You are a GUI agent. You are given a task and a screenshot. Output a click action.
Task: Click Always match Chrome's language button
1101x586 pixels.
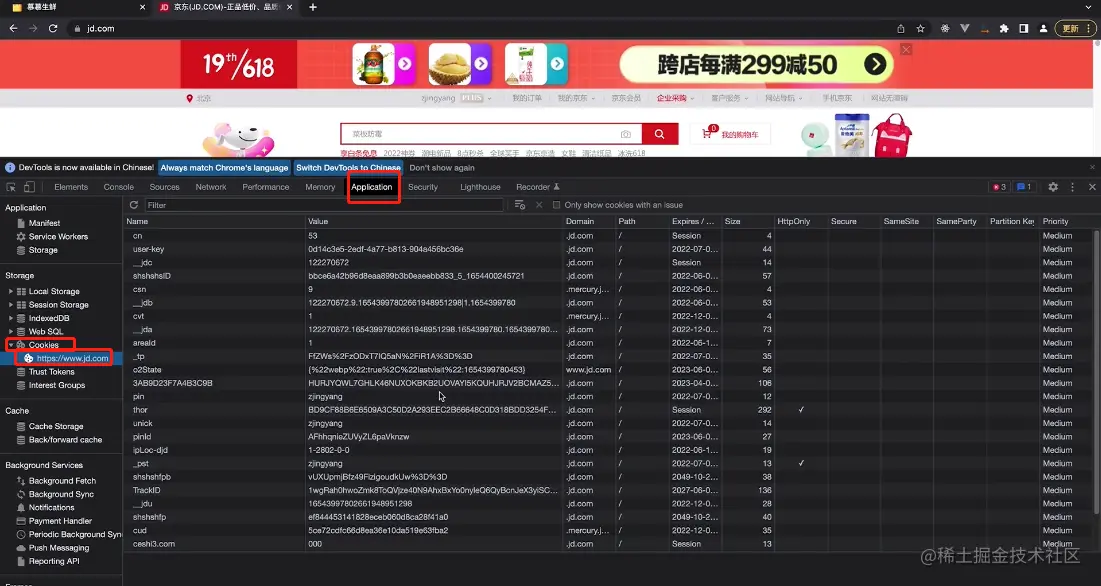coord(224,168)
